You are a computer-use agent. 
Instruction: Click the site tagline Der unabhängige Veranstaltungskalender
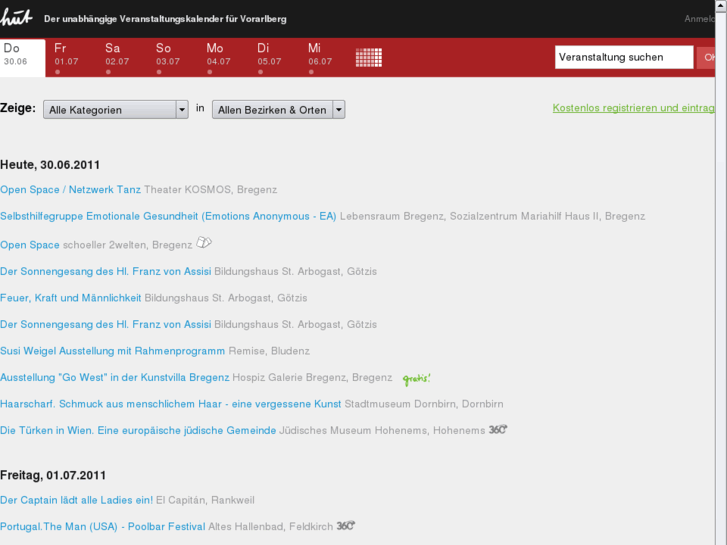[165, 19]
